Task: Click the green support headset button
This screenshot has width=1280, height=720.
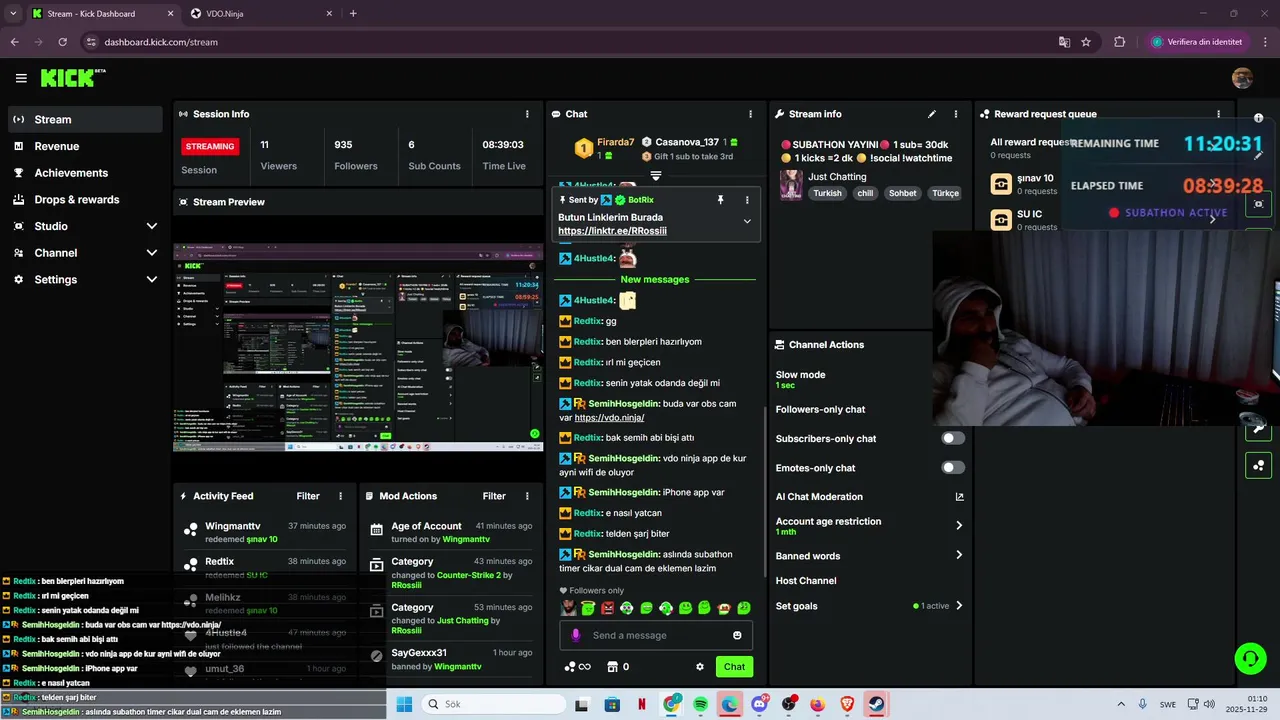Action: tap(1250, 658)
